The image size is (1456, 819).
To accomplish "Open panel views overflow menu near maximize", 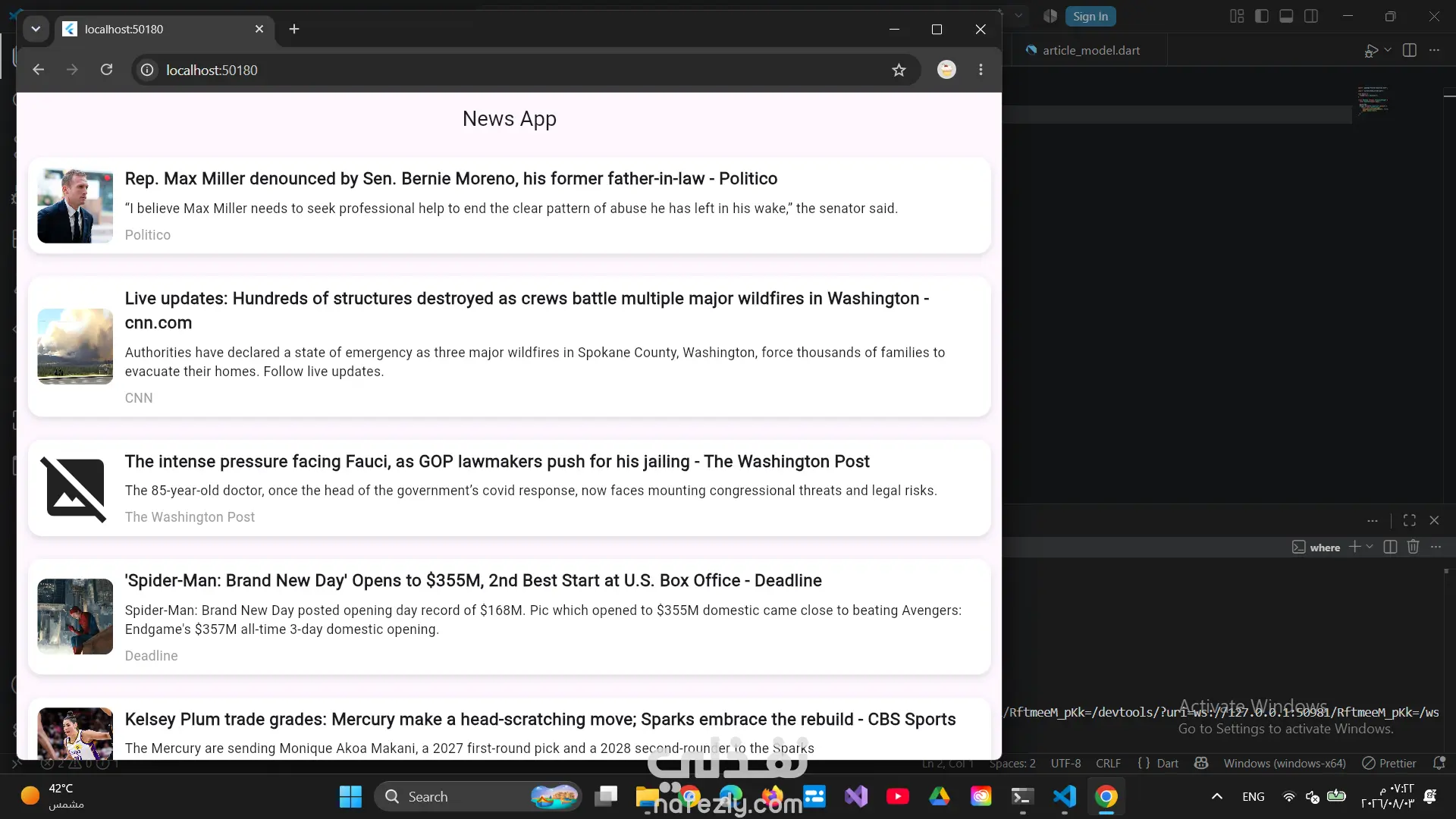I will [x=1373, y=520].
